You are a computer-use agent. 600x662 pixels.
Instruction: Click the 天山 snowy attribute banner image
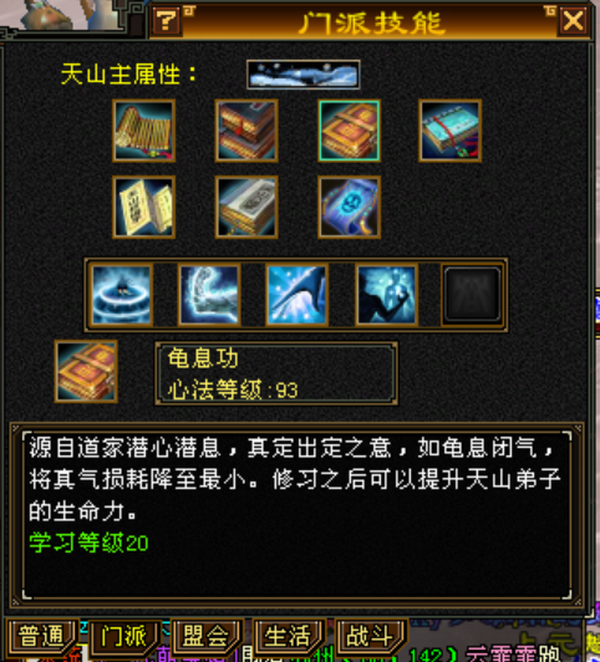click(303, 75)
